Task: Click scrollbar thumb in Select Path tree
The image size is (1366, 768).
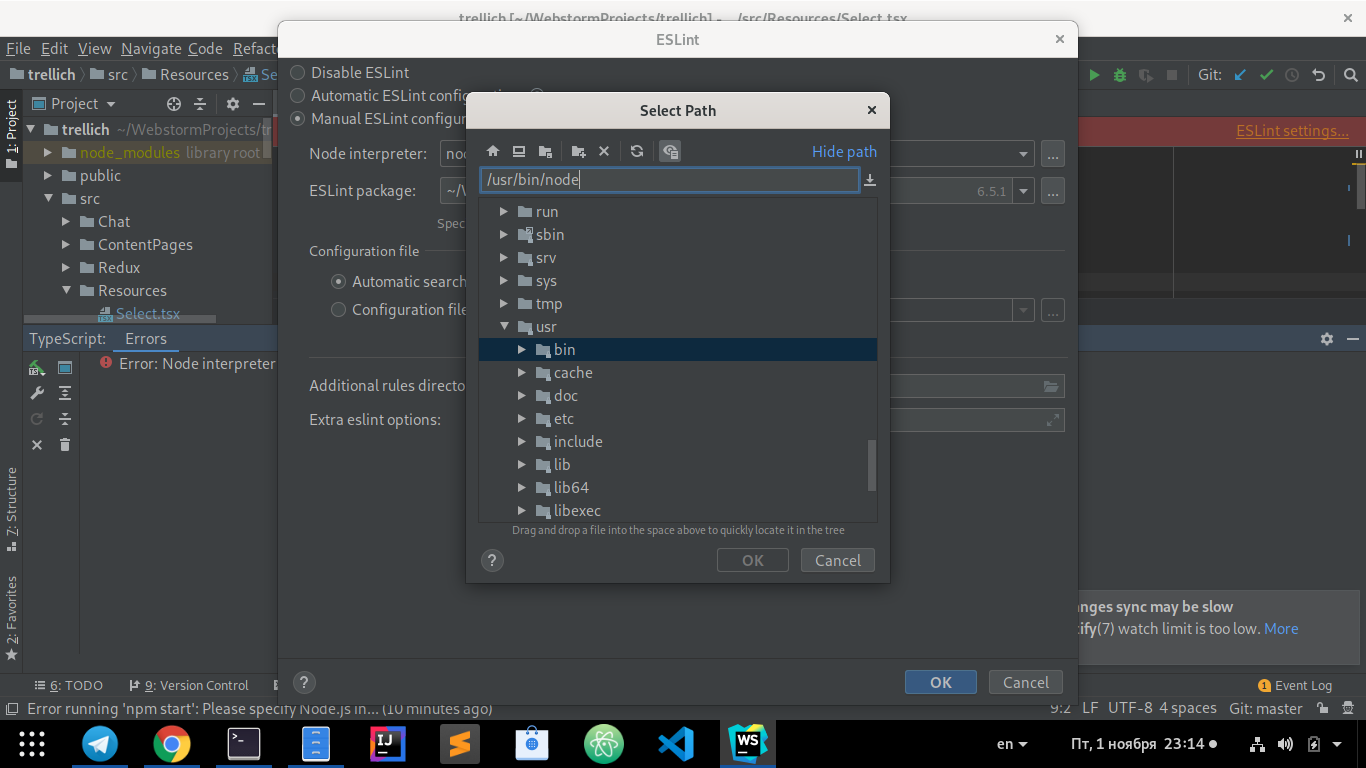Action: 871,465
